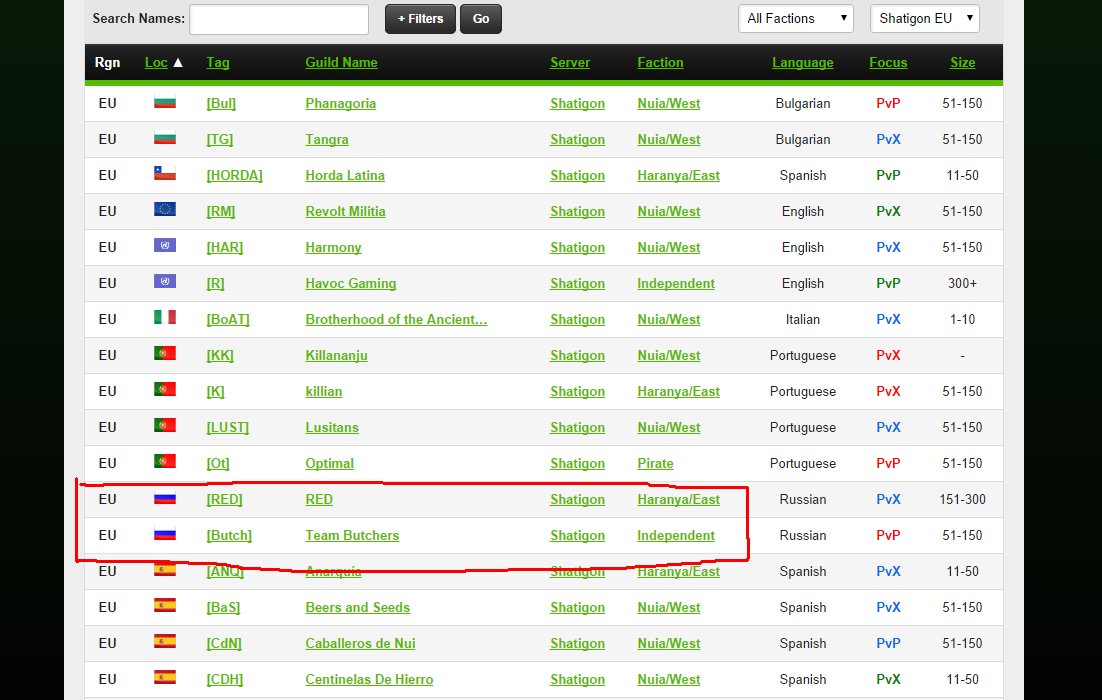
Task: Click the [Butch] tag link
Action: coord(229,535)
